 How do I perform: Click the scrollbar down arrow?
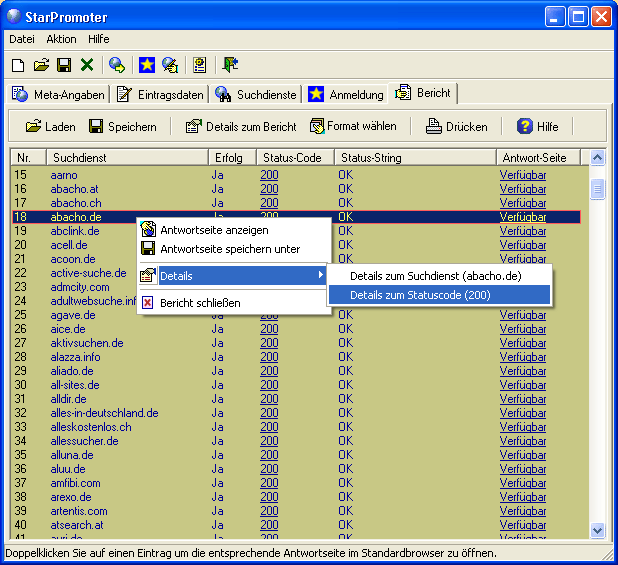598,530
